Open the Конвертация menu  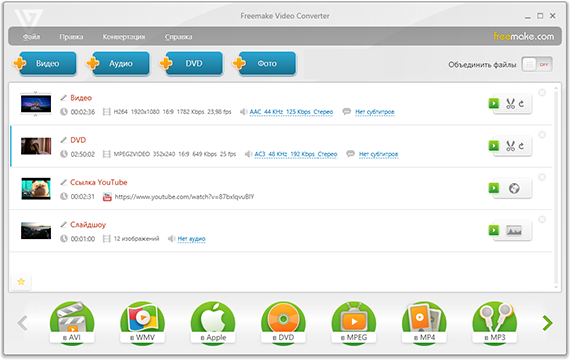point(124,37)
